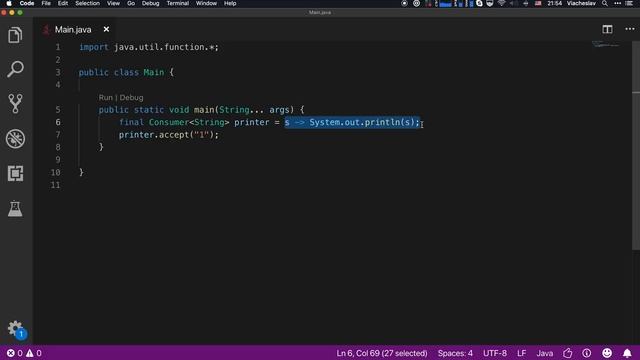Open the File menu

click(x=46, y=3)
